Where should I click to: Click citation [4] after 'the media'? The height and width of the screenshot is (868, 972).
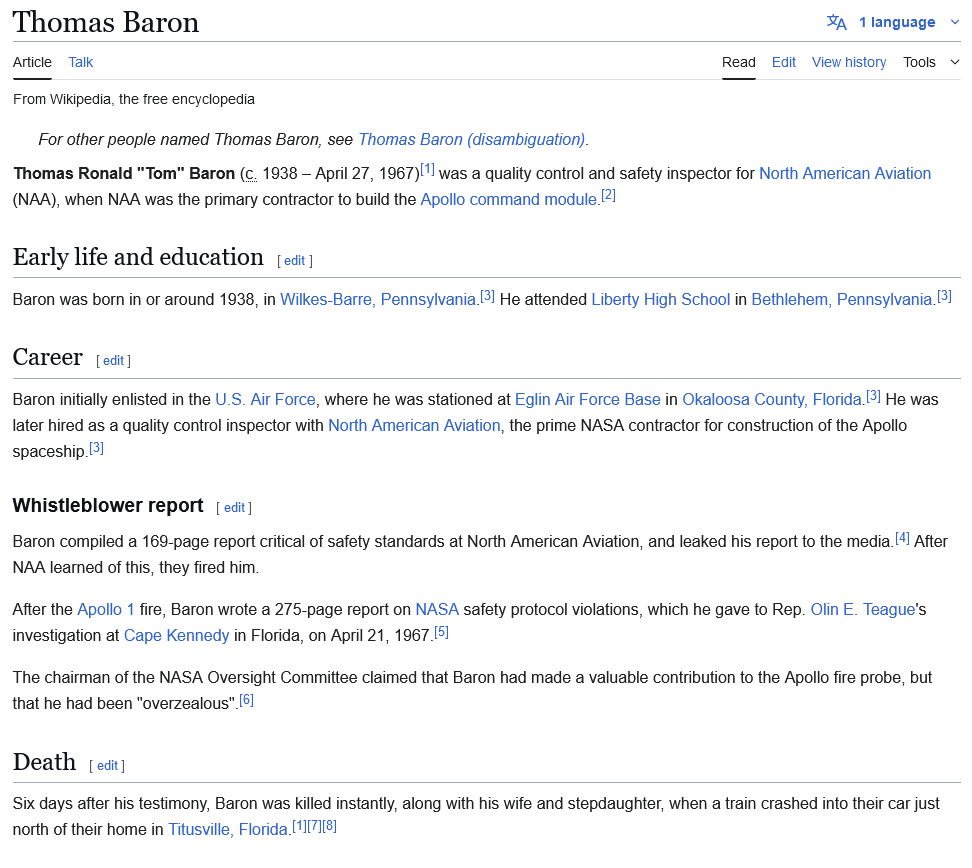(x=903, y=538)
